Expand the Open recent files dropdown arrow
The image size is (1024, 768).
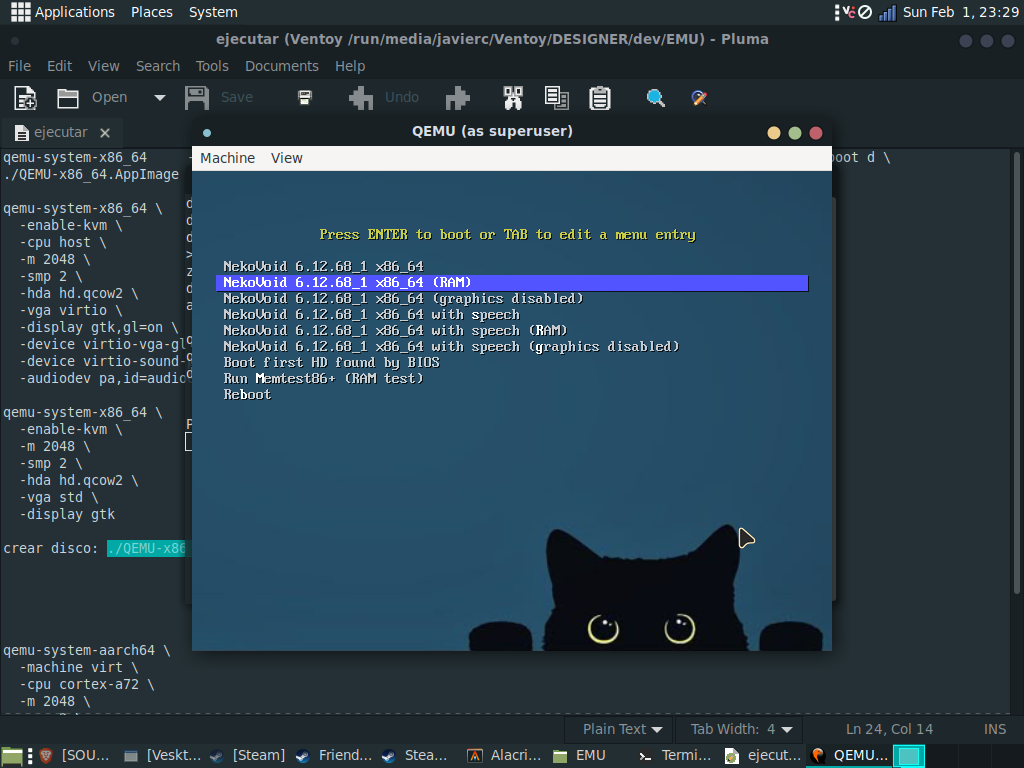pos(159,98)
